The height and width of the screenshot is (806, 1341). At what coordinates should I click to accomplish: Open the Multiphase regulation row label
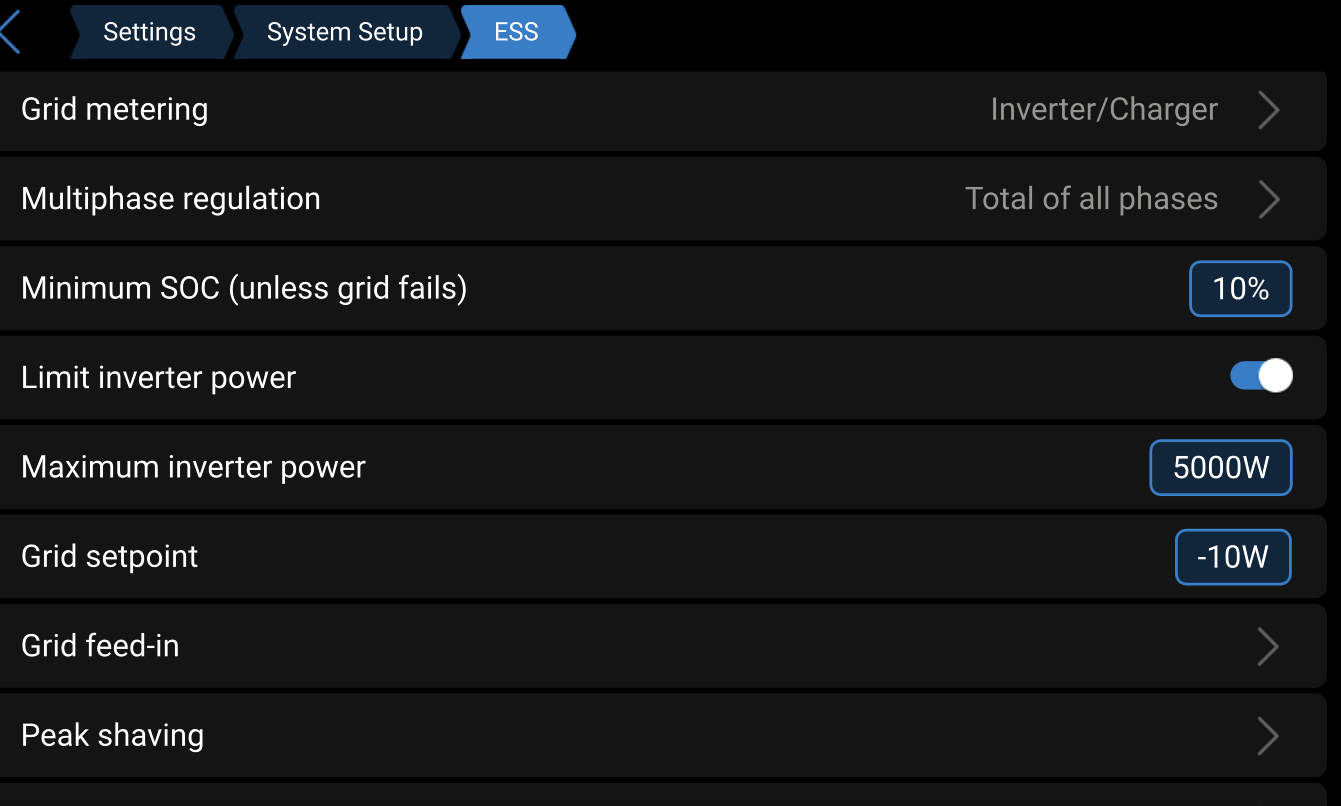pyautogui.click(x=171, y=199)
